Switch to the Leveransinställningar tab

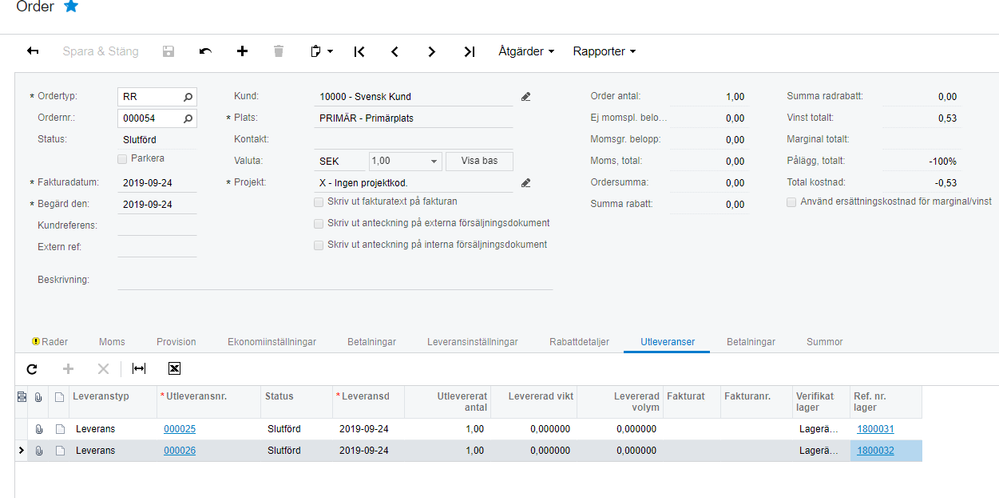click(472, 341)
